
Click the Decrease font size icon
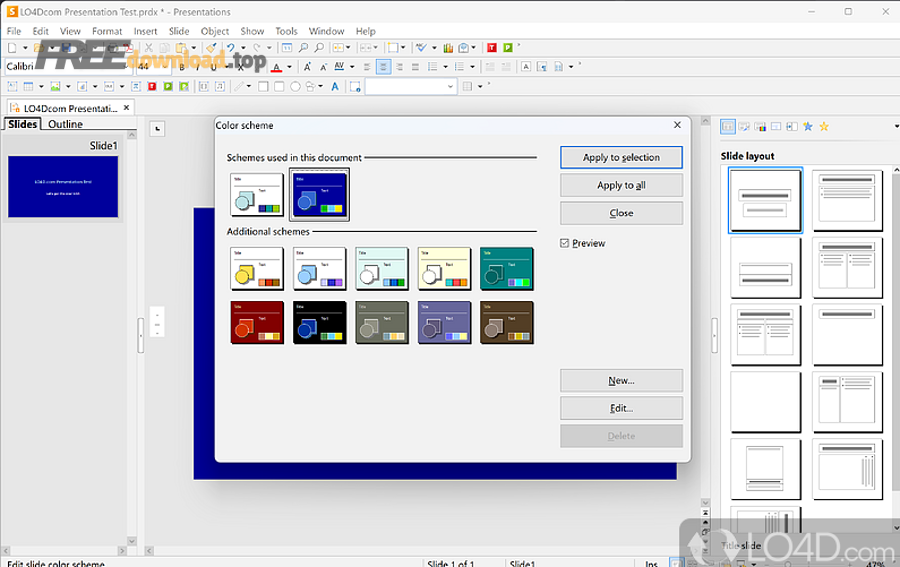click(x=323, y=67)
